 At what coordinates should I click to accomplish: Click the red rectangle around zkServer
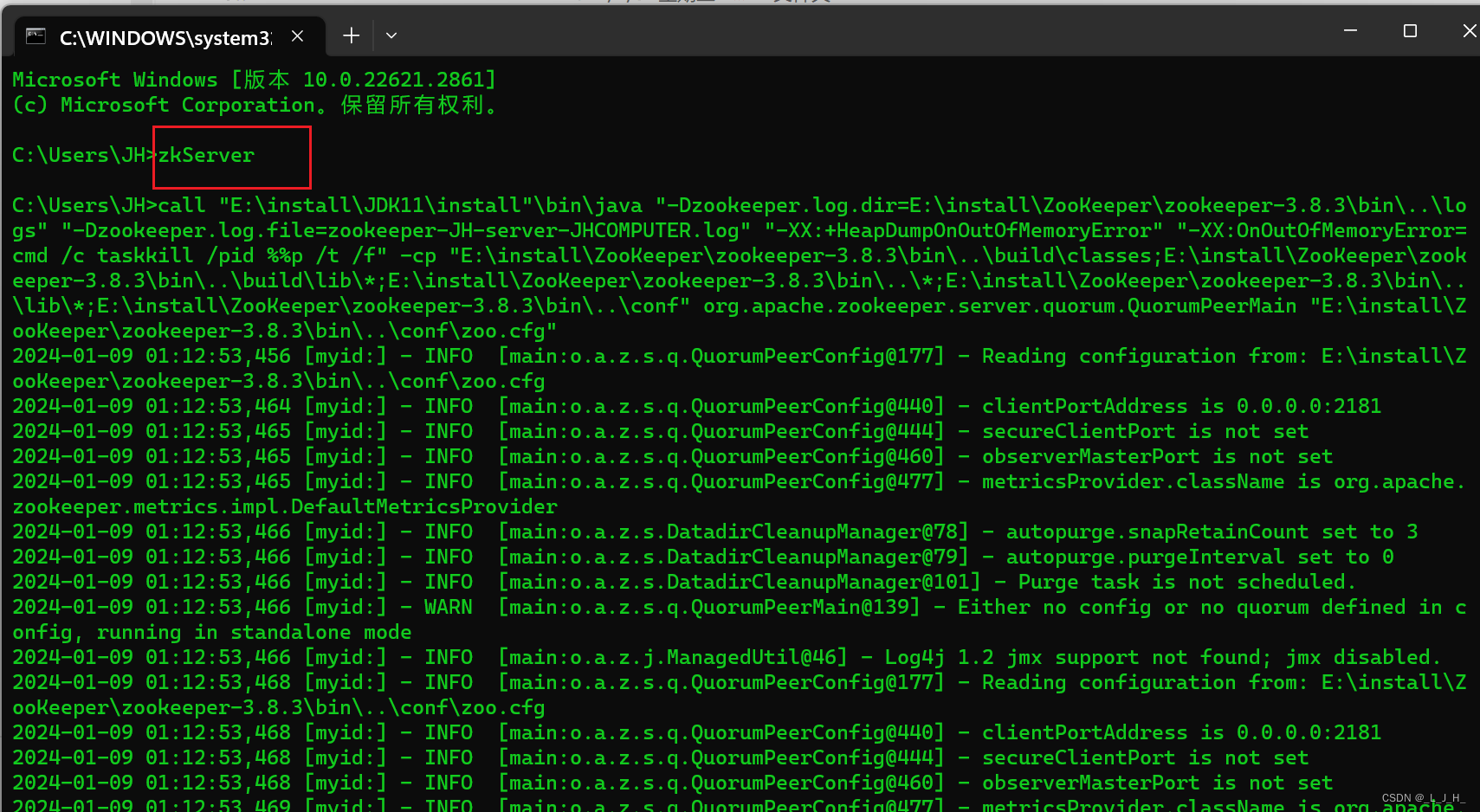tap(232, 158)
